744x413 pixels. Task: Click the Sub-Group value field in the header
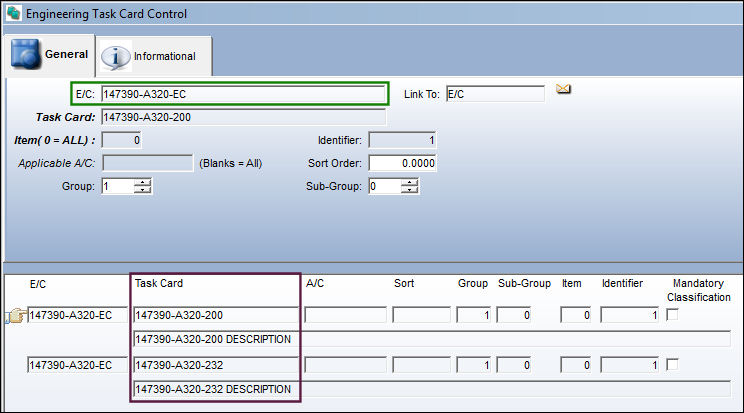click(385, 186)
